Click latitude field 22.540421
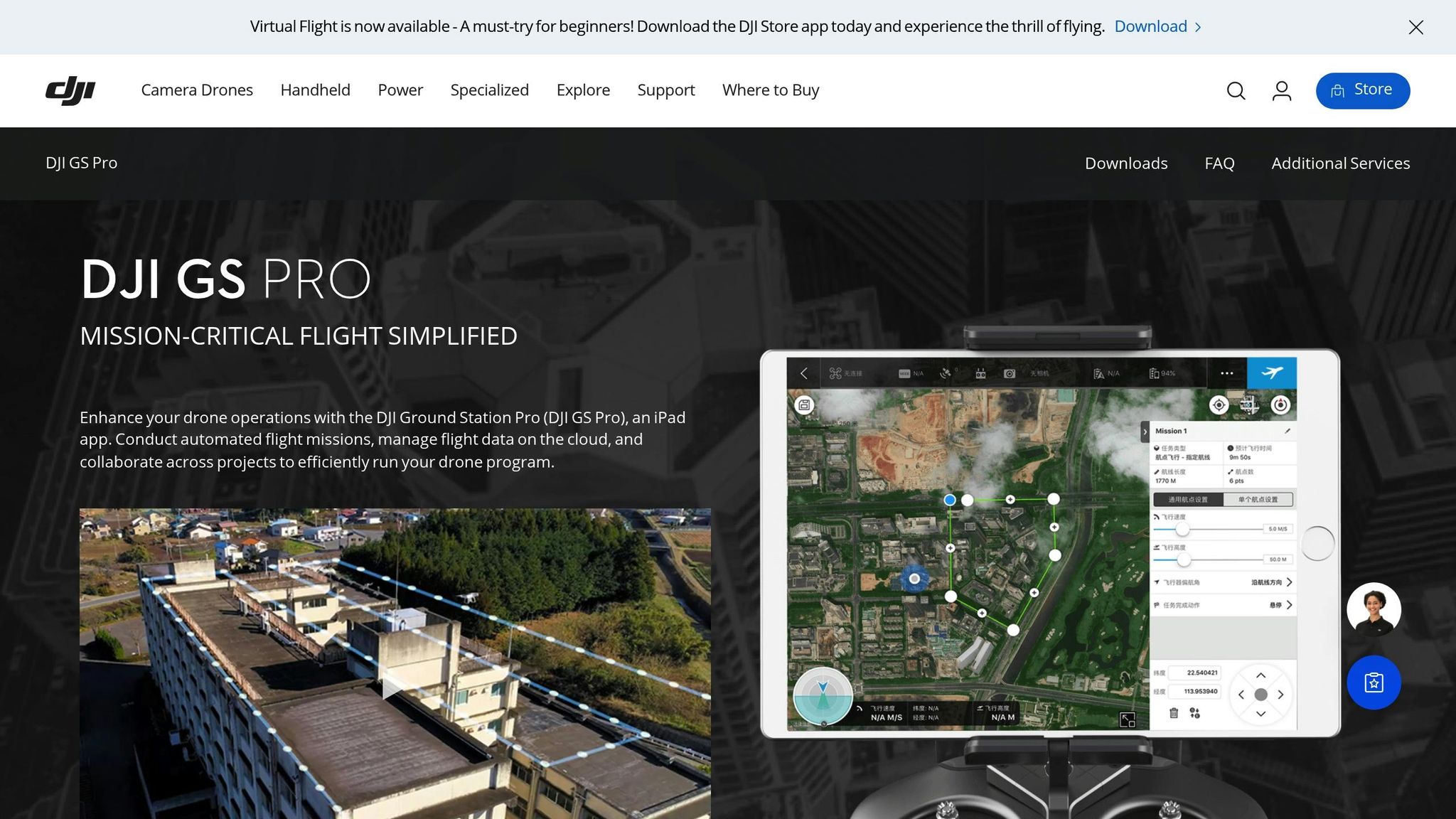The image size is (1456, 819). point(1195,673)
